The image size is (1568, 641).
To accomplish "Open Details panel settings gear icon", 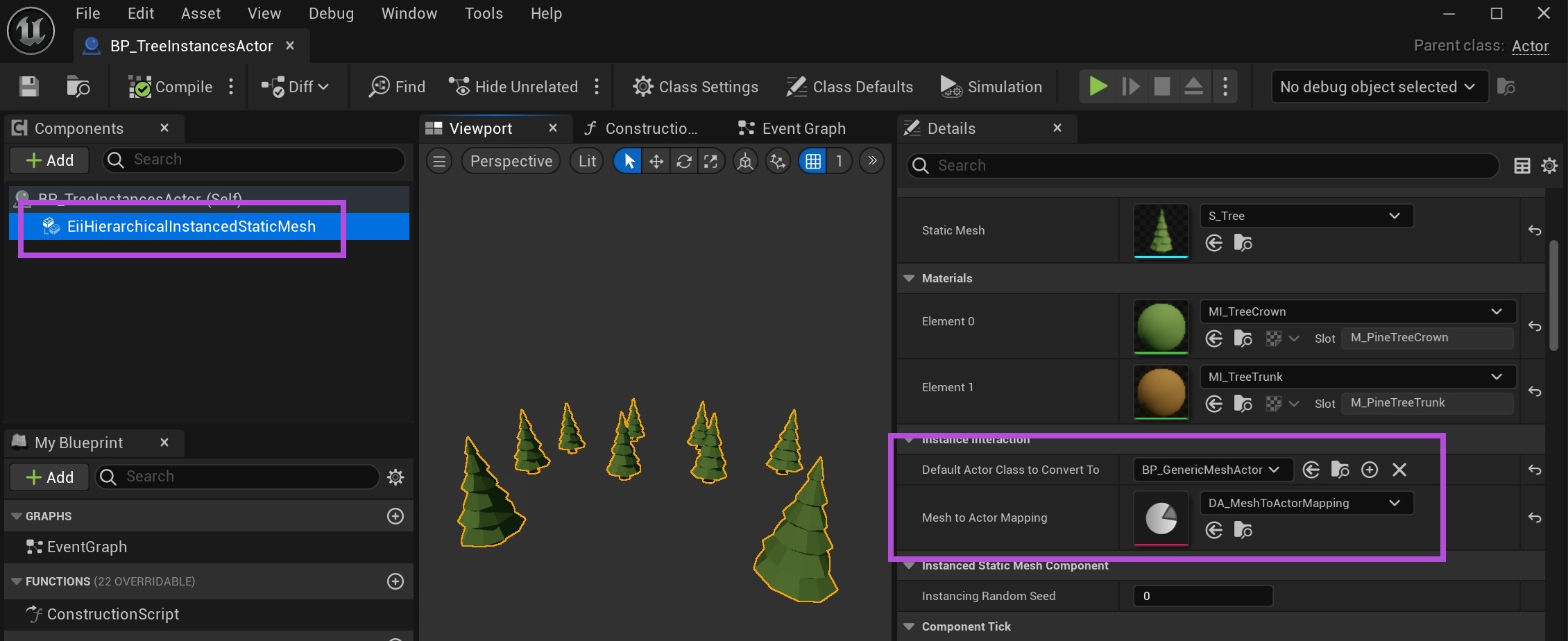I will coord(1549,166).
